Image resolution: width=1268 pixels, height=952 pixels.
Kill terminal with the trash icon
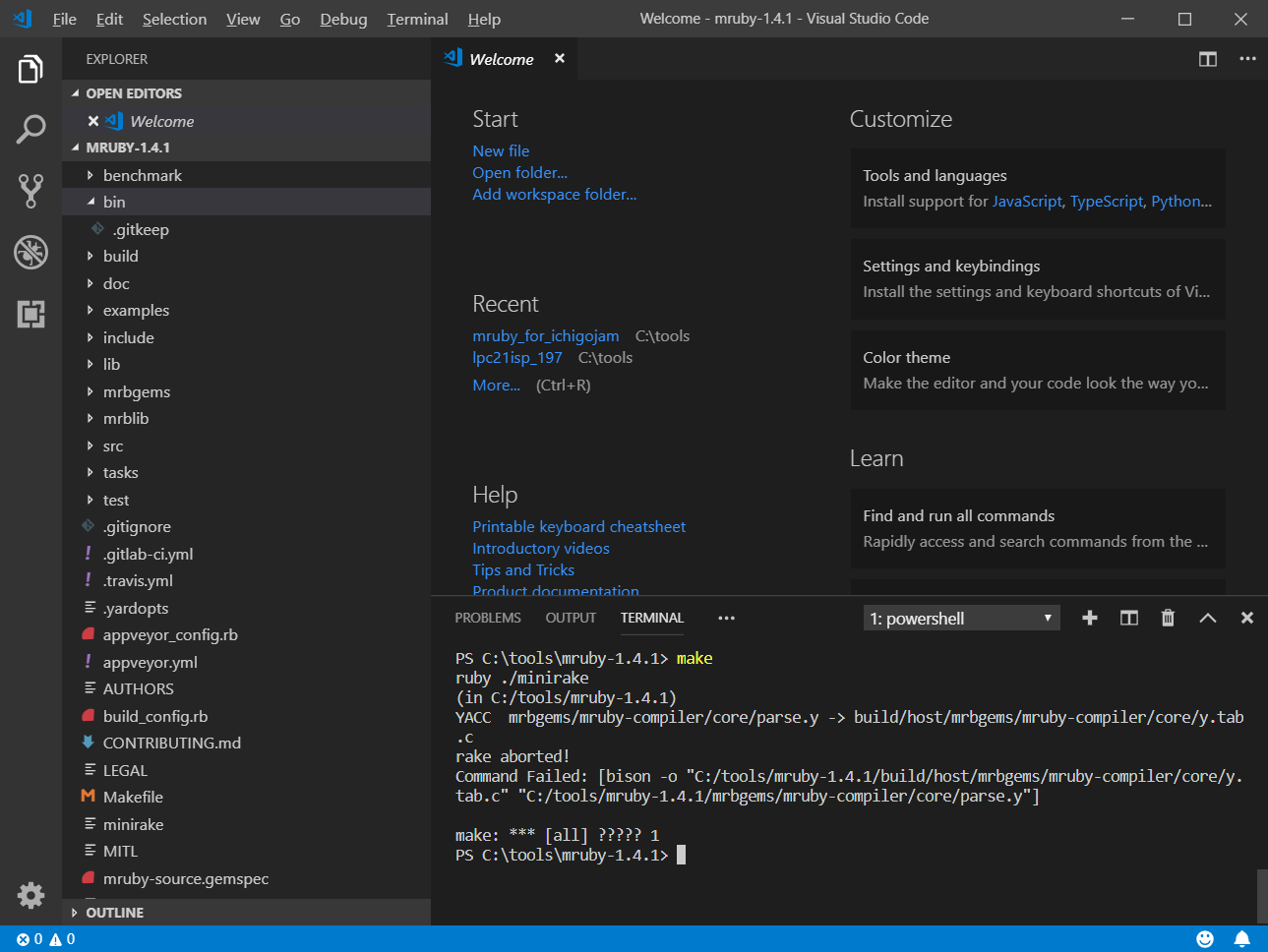point(1168,618)
